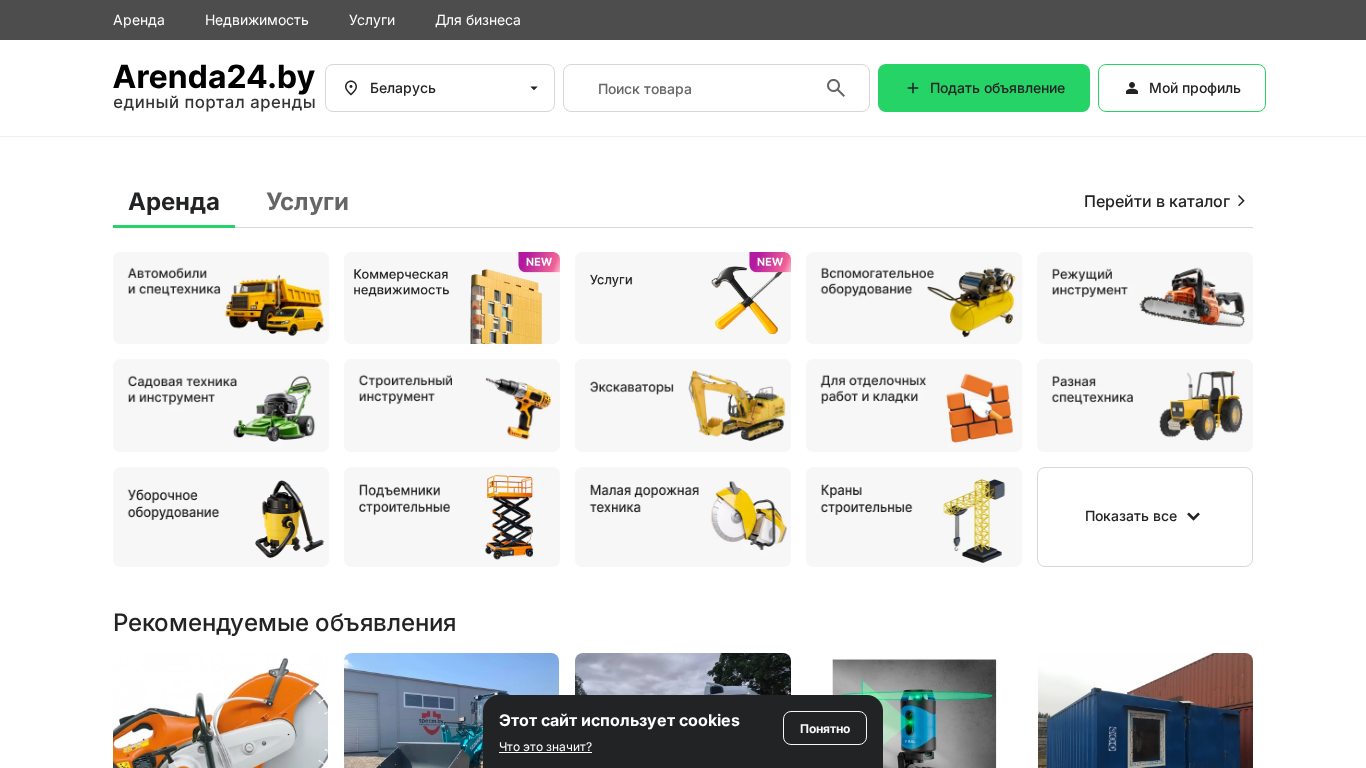Click the NEW badge on Услуги card
Image resolution: width=1366 pixels, height=768 pixels.
pyautogui.click(x=770, y=262)
